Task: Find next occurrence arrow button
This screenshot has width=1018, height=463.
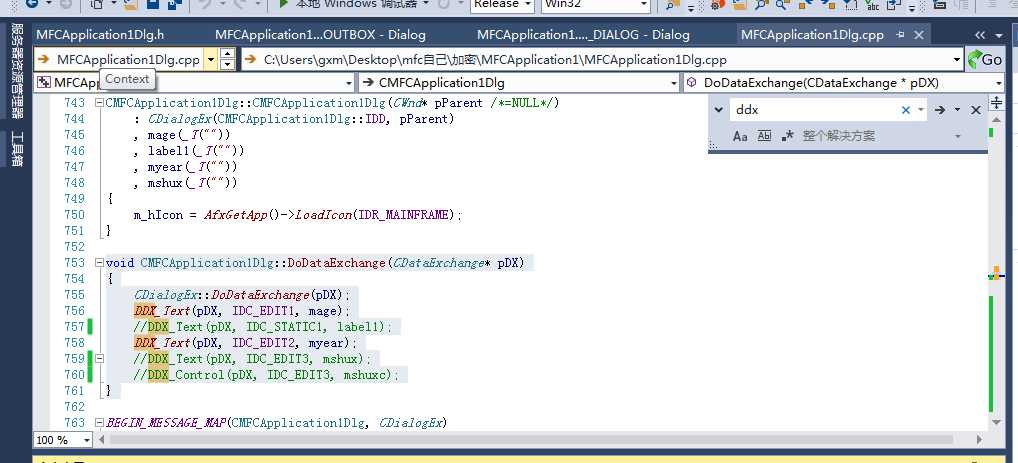Action: (939, 110)
